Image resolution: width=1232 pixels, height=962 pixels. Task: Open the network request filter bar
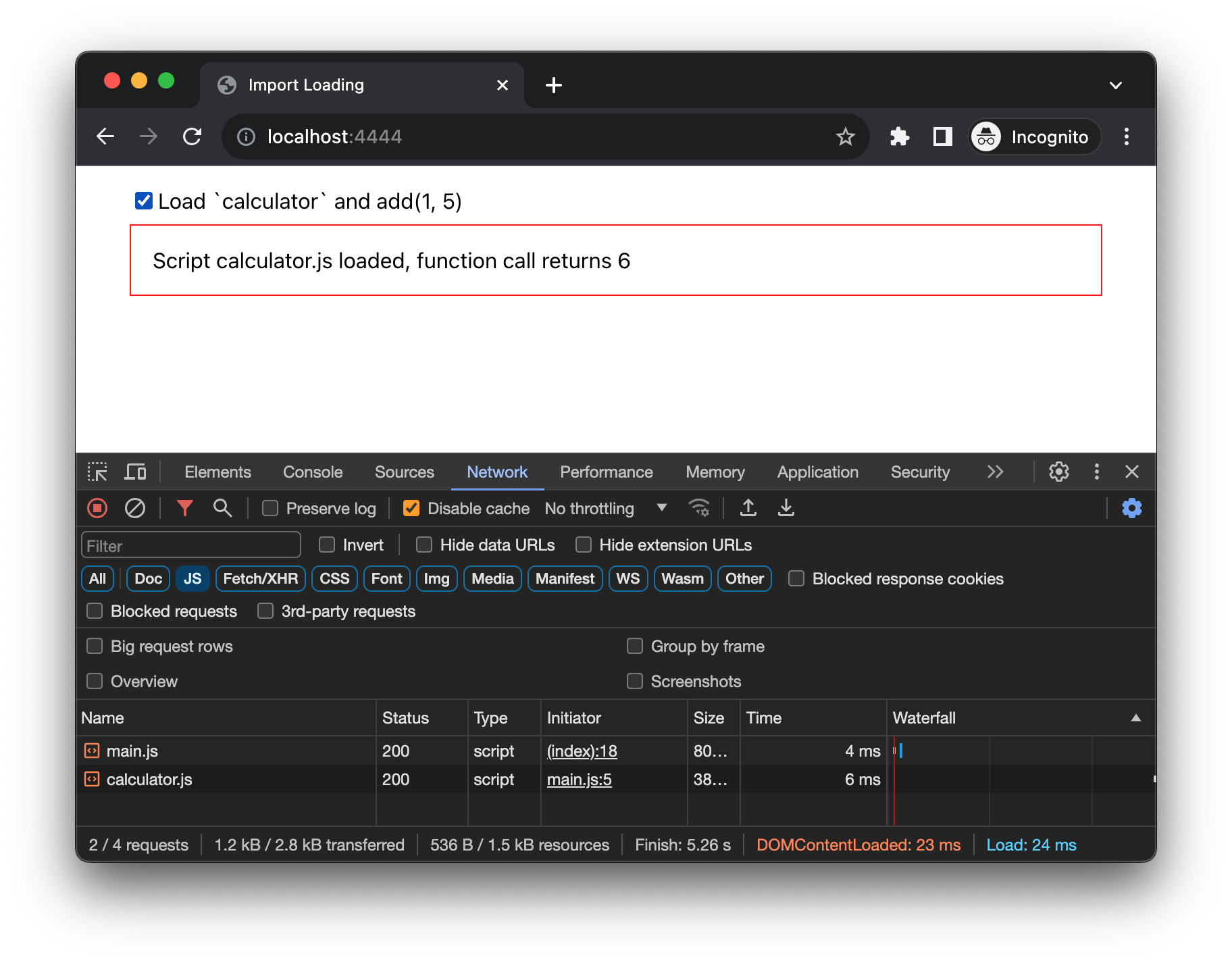point(184,508)
